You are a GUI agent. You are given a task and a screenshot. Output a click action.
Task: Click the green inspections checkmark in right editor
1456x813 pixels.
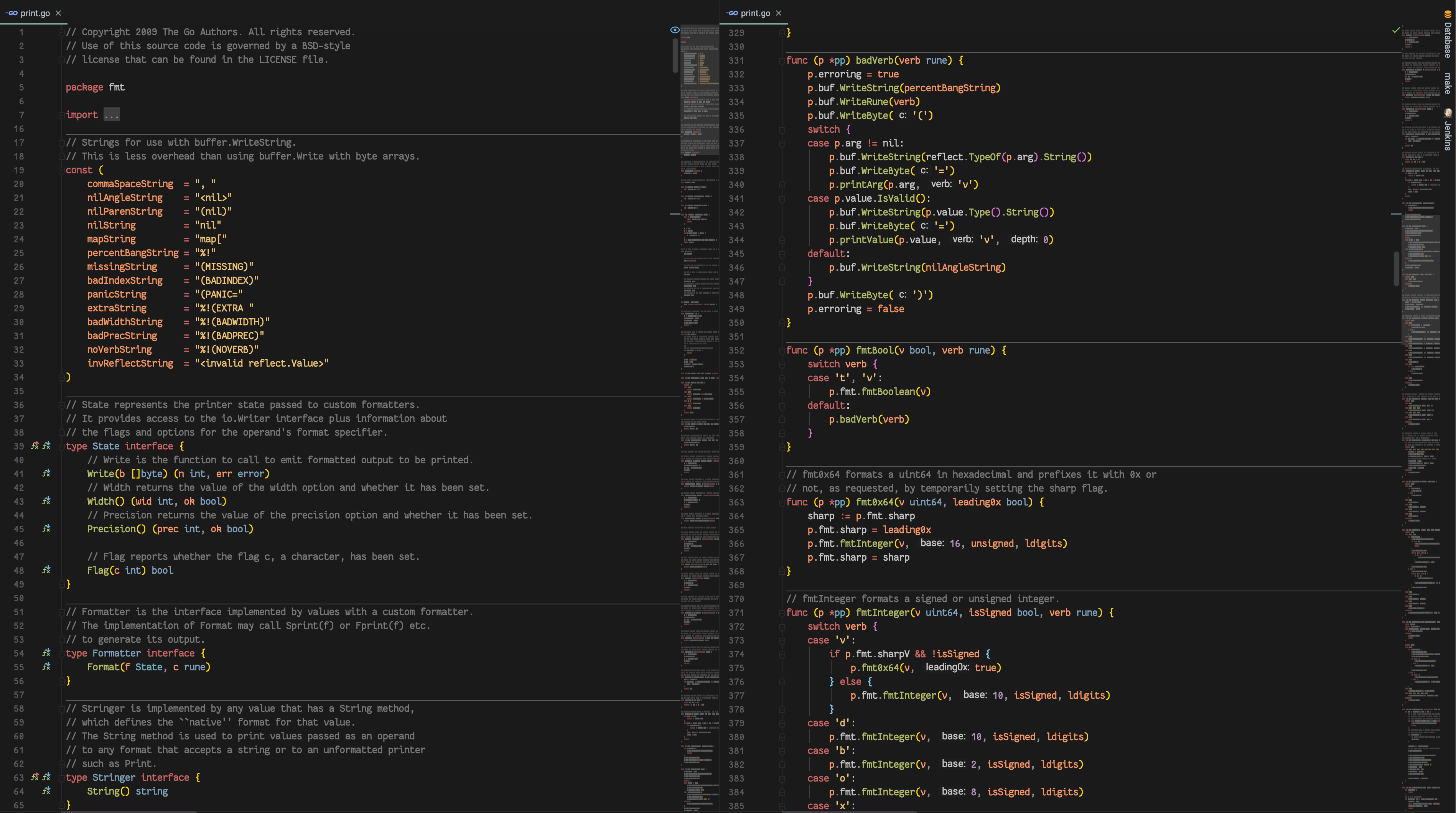1395,30
